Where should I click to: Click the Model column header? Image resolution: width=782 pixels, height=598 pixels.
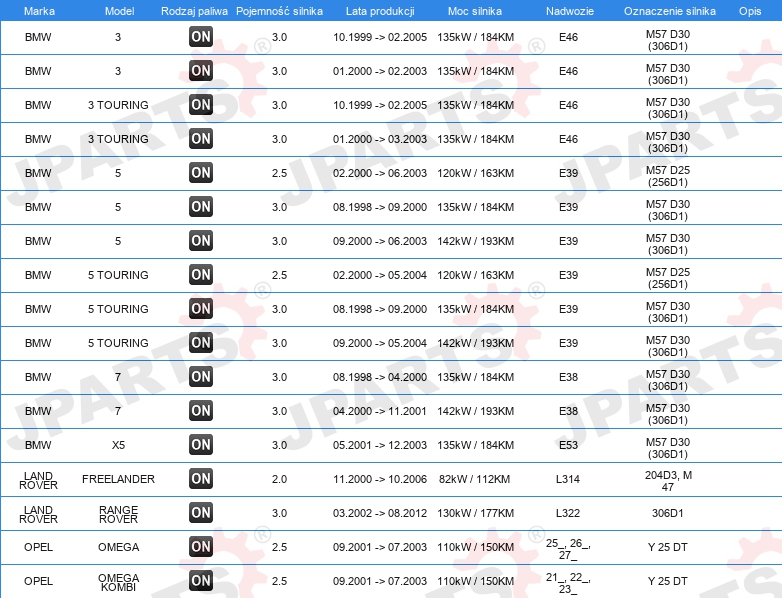tap(119, 11)
